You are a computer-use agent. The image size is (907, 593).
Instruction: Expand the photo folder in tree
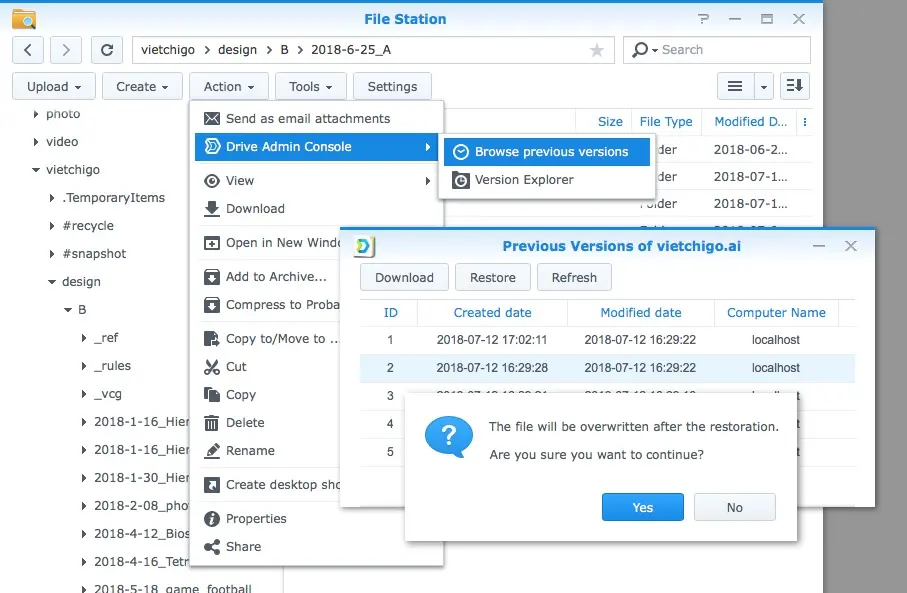pos(36,114)
